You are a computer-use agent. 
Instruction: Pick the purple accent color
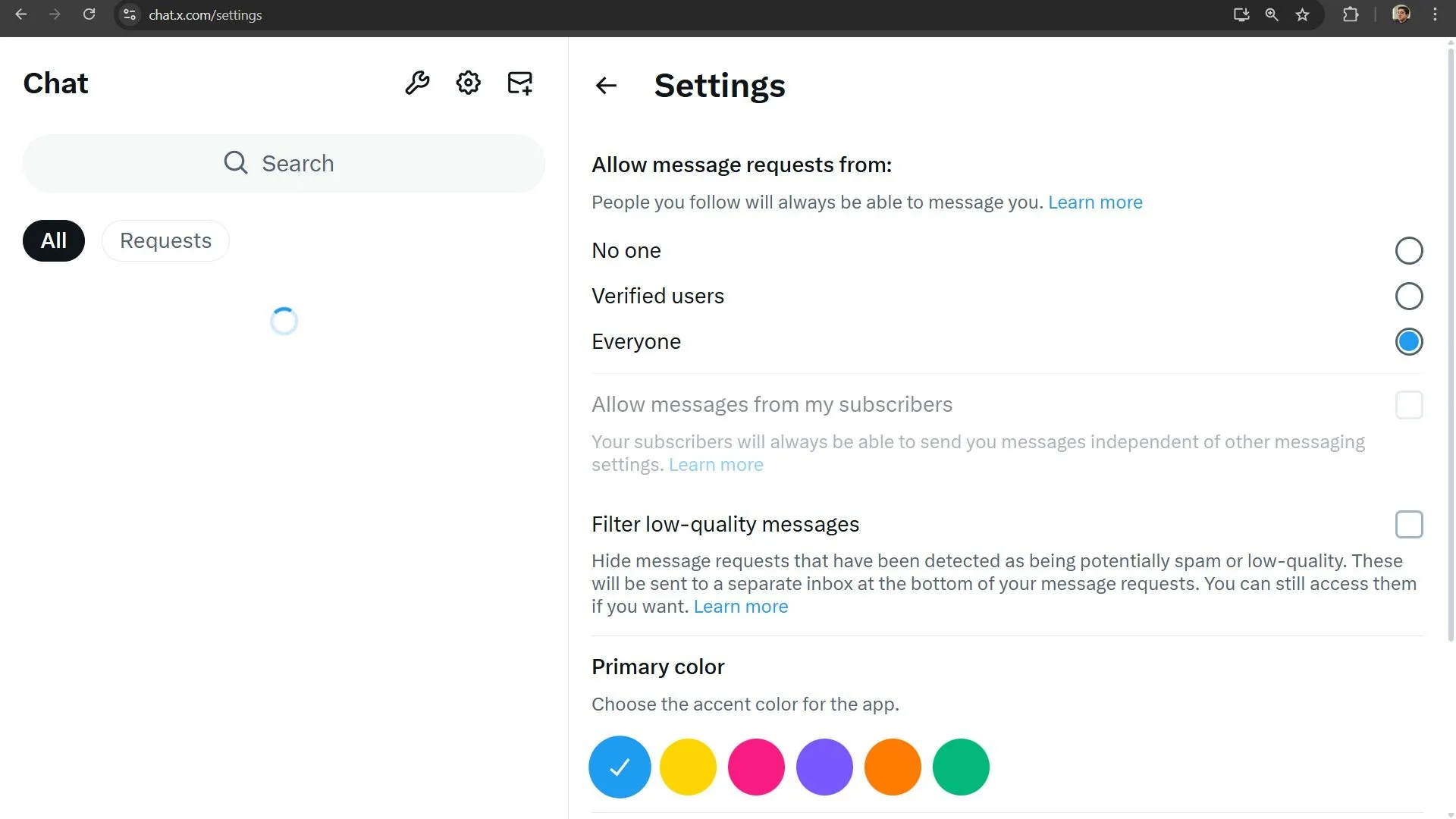point(824,767)
